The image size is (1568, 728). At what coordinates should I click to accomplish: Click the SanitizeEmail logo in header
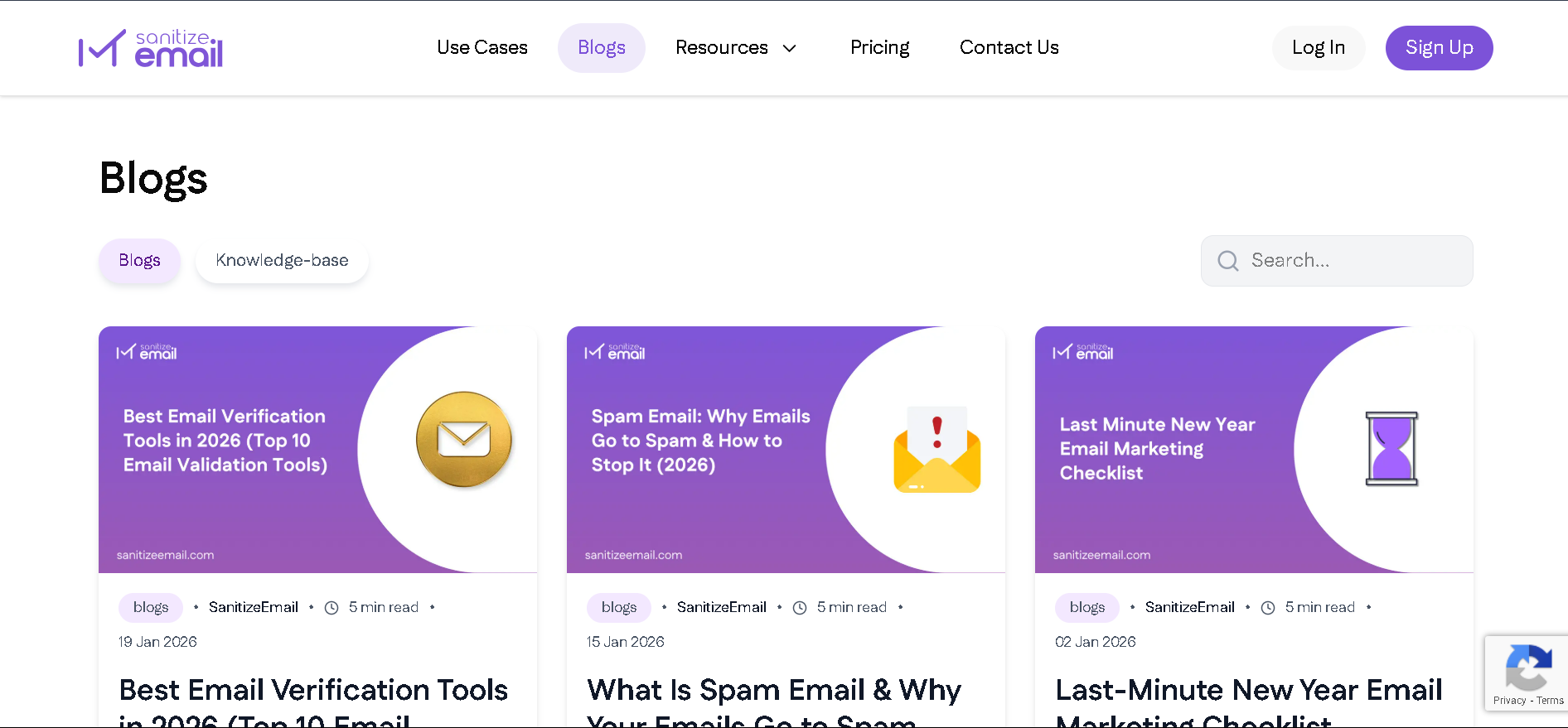pyautogui.click(x=151, y=48)
